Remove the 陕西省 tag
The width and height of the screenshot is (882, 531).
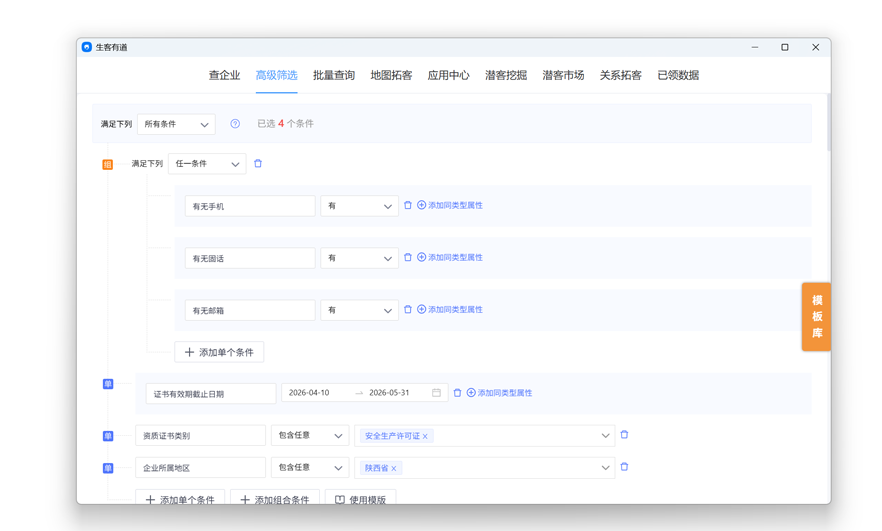[394, 469]
